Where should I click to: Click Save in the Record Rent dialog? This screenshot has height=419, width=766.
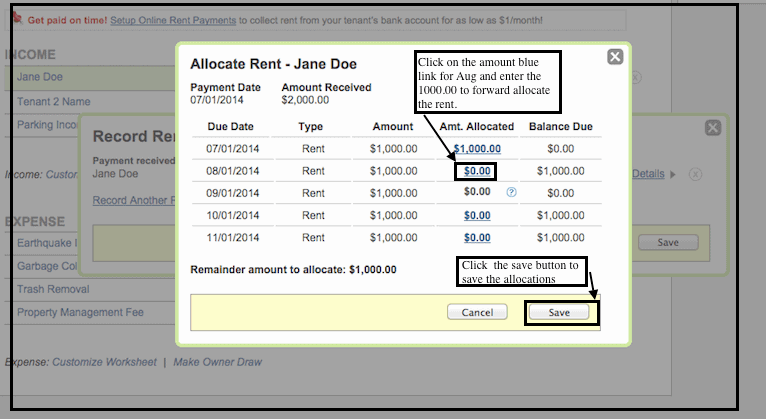(x=667, y=242)
